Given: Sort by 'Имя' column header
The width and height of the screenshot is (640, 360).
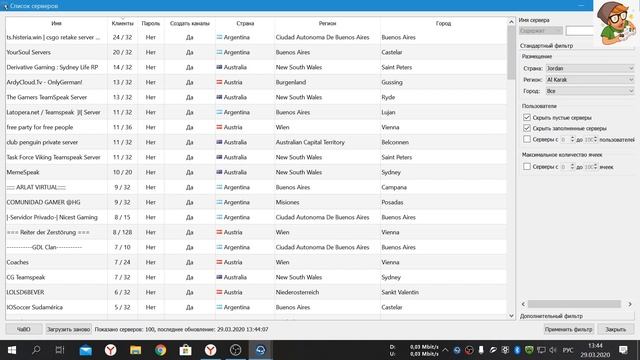Looking at the screenshot, I should (56, 23).
